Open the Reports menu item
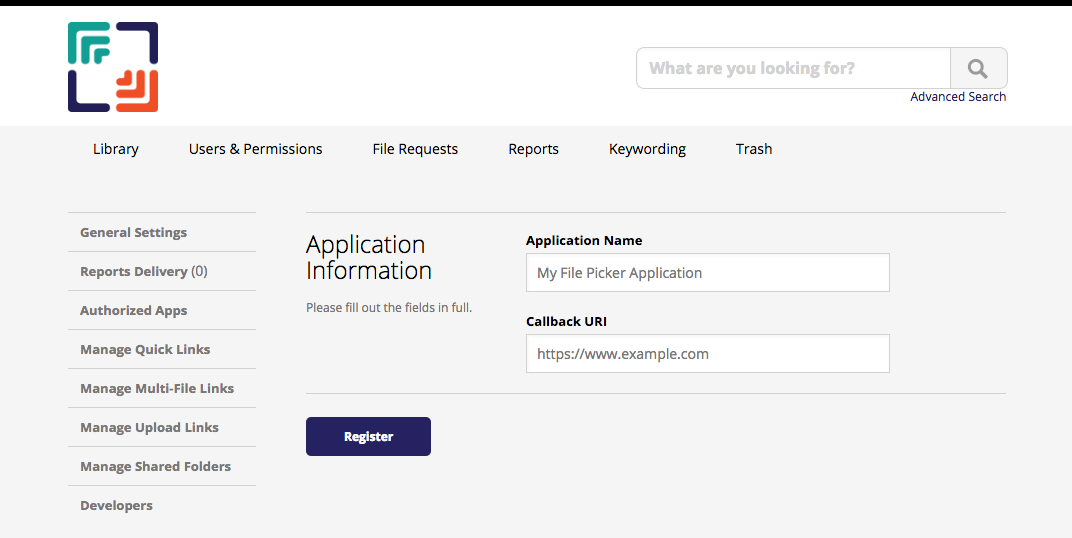Image resolution: width=1072 pixels, height=538 pixels. pyautogui.click(x=533, y=149)
